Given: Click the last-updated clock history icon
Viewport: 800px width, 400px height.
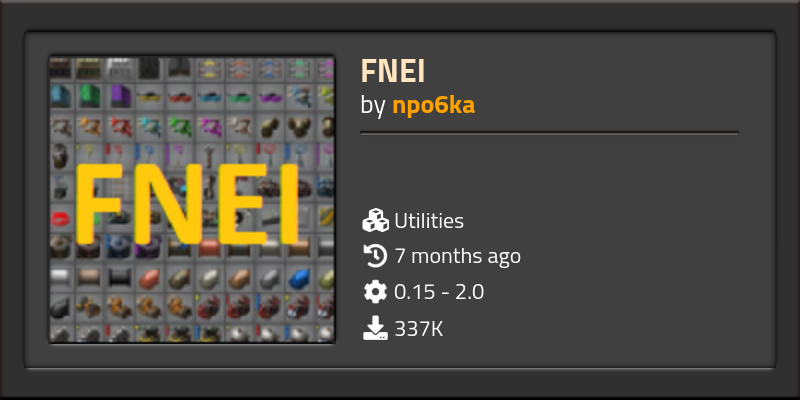Looking at the screenshot, I should (376, 256).
